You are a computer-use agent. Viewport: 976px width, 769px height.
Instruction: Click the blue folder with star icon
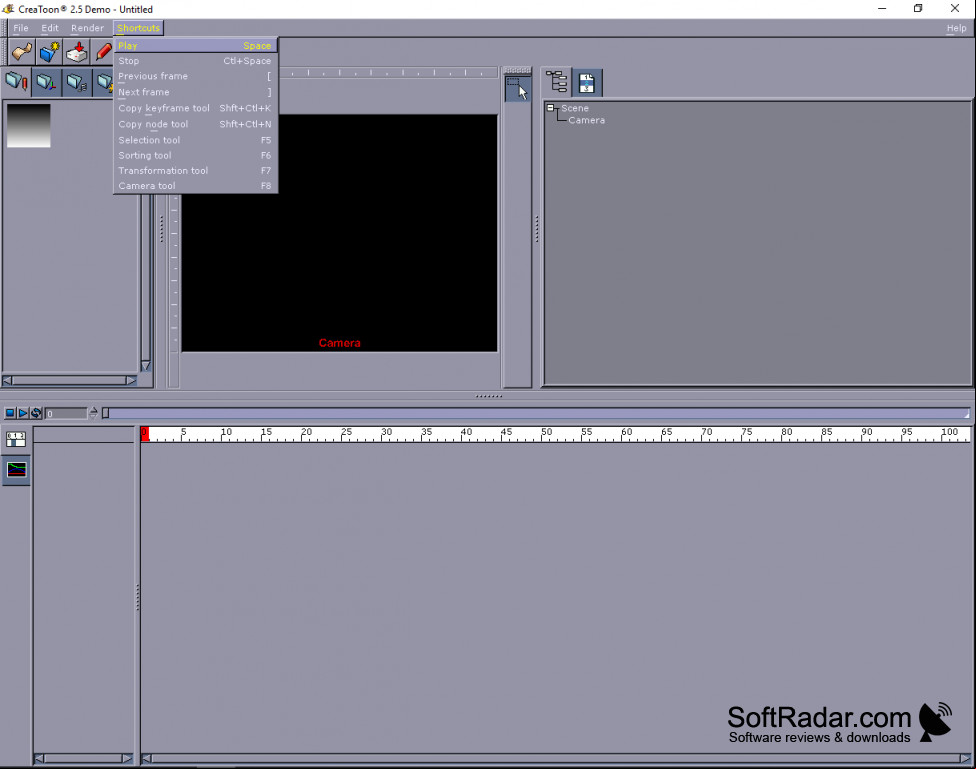(49, 52)
